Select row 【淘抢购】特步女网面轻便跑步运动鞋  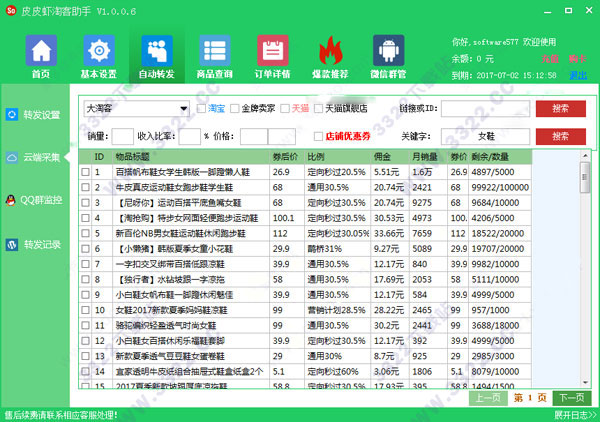[x=305, y=218]
